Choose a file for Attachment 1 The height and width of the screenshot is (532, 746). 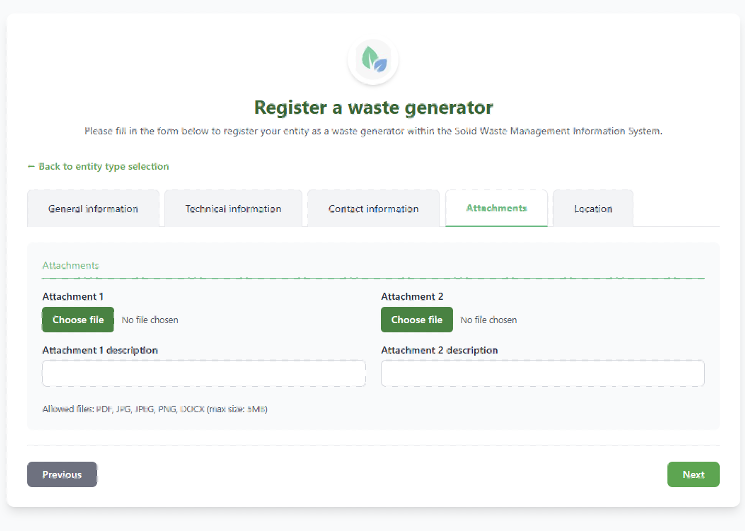click(x=78, y=320)
